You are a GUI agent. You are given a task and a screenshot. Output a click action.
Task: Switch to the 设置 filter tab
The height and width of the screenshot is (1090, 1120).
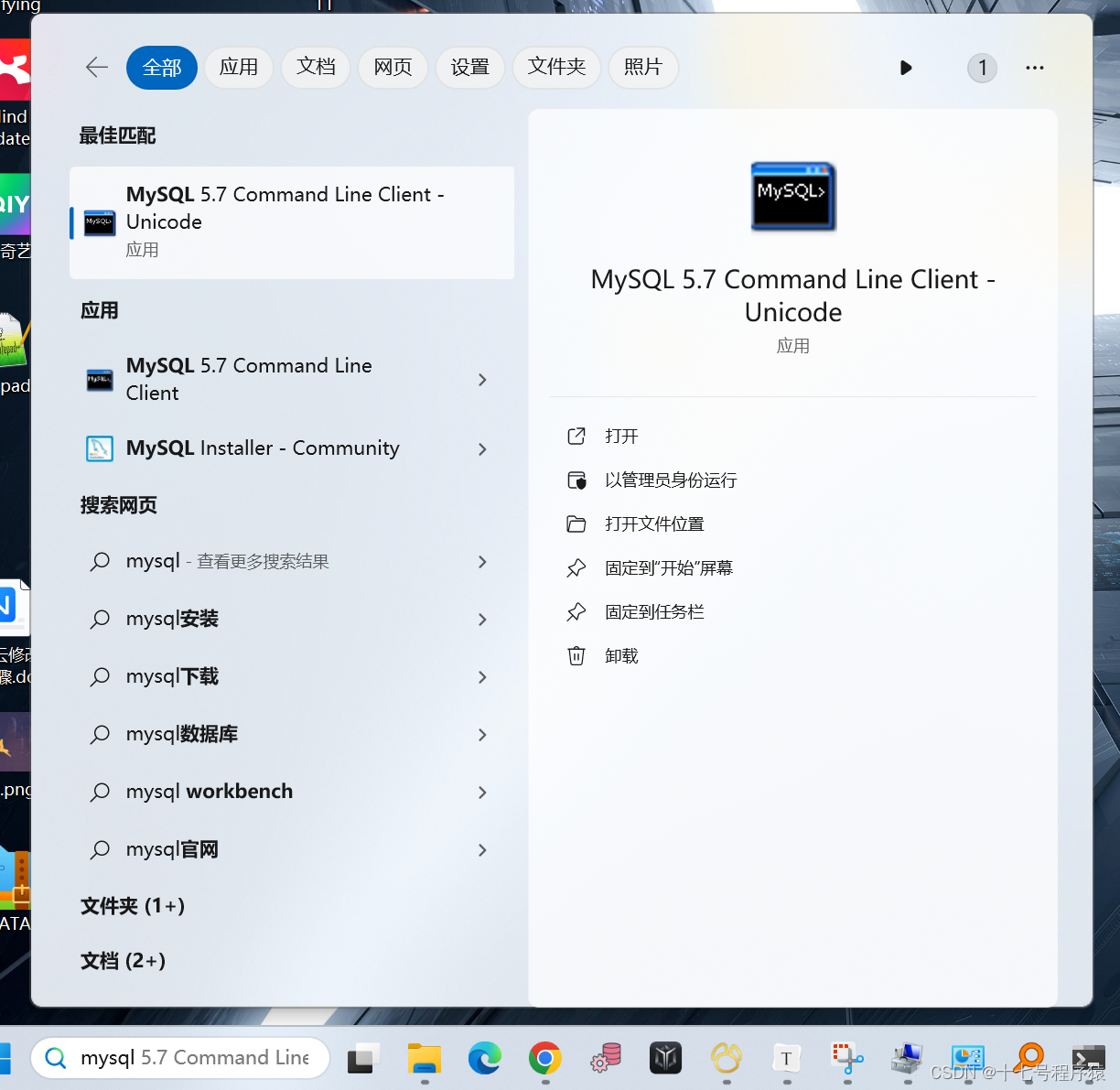(470, 68)
